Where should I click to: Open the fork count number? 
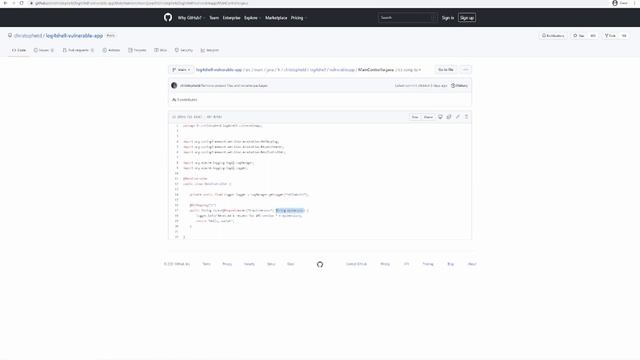pyautogui.click(x=624, y=36)
